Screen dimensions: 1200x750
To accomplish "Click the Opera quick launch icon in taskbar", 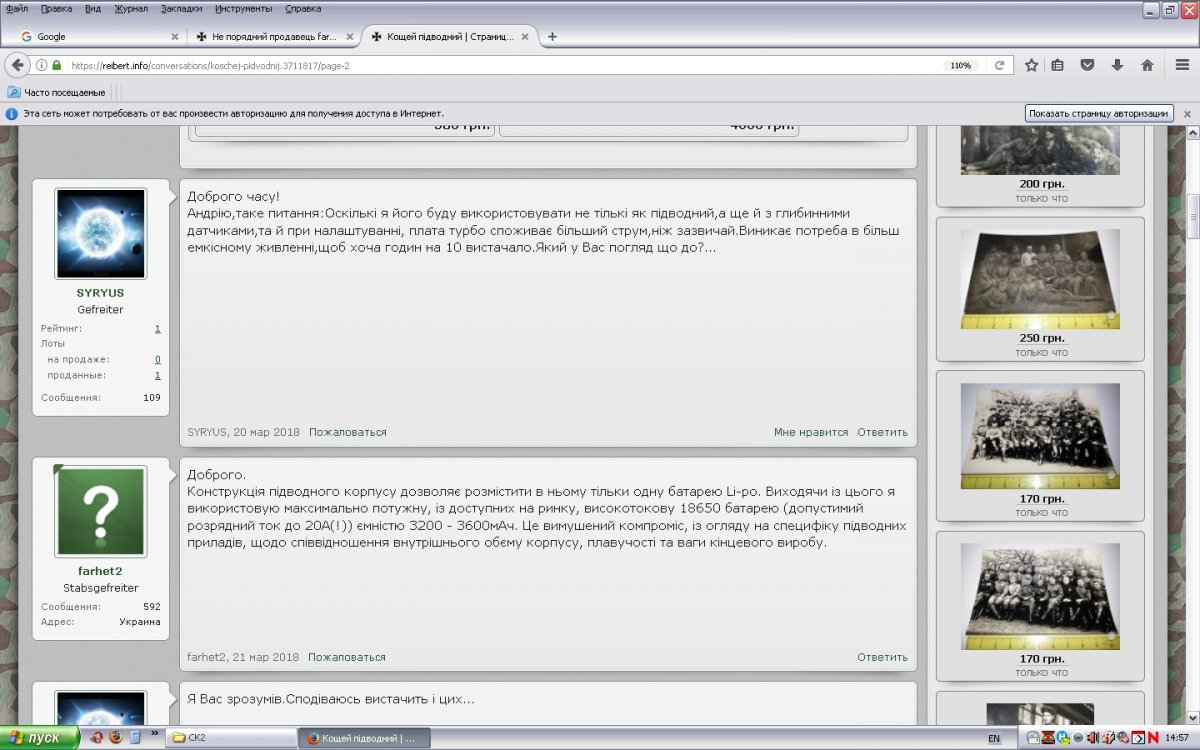I will 97,738.
